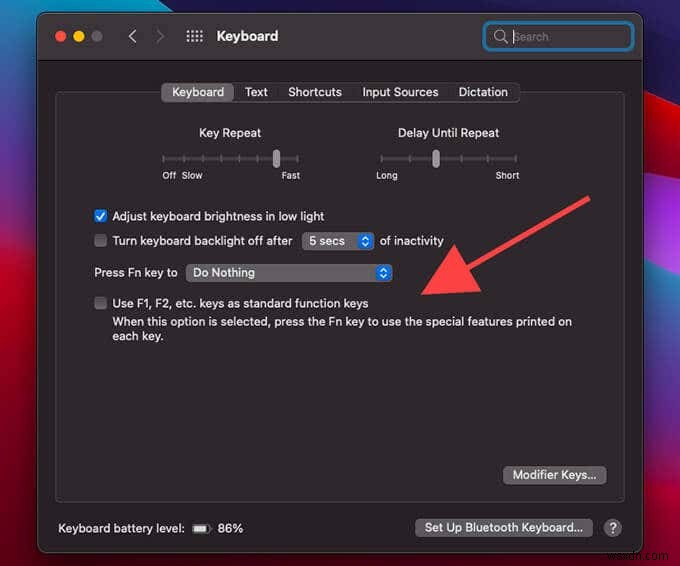Image resolution: width=680 pixels, height=566 pixels.
Task: Switch to the Keyboard tab
Action: [198, 92]
